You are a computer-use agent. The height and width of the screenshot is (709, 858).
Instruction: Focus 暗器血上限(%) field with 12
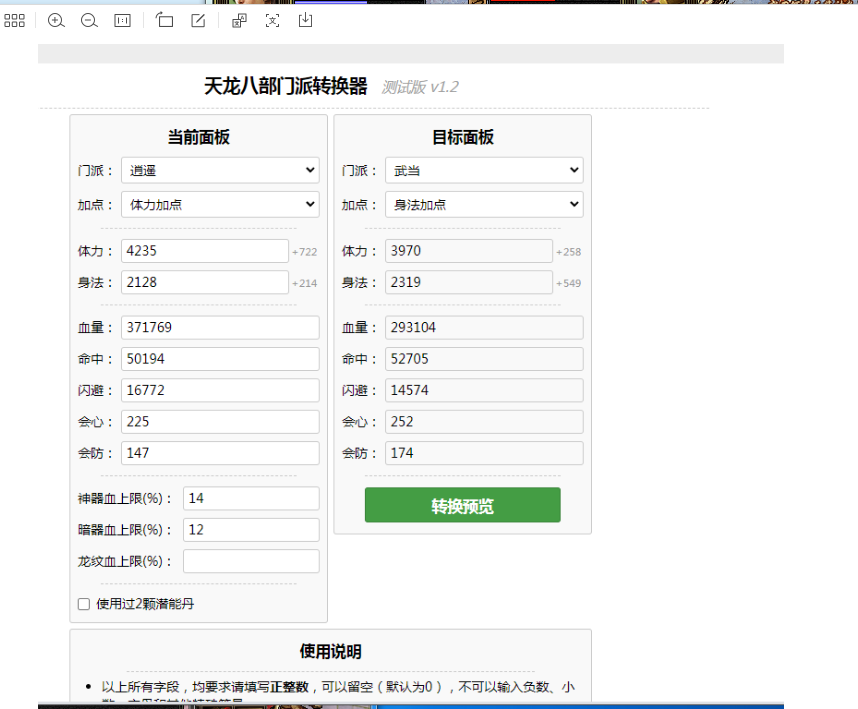pos(251,530)
